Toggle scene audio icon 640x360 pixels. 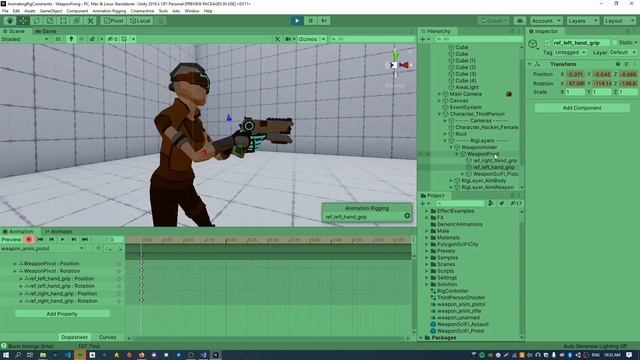click(82, 39)
